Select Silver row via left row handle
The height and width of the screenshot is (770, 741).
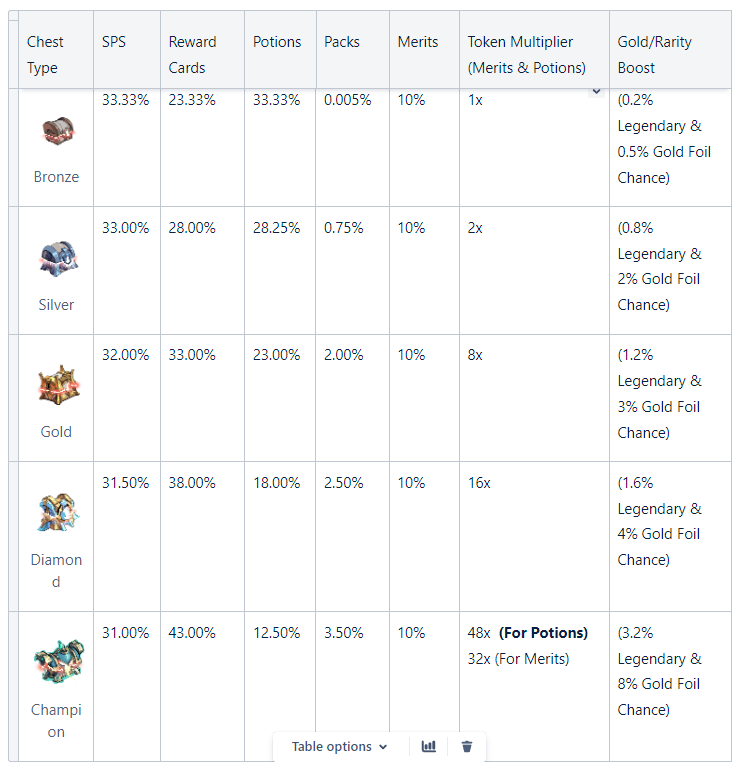13,271
